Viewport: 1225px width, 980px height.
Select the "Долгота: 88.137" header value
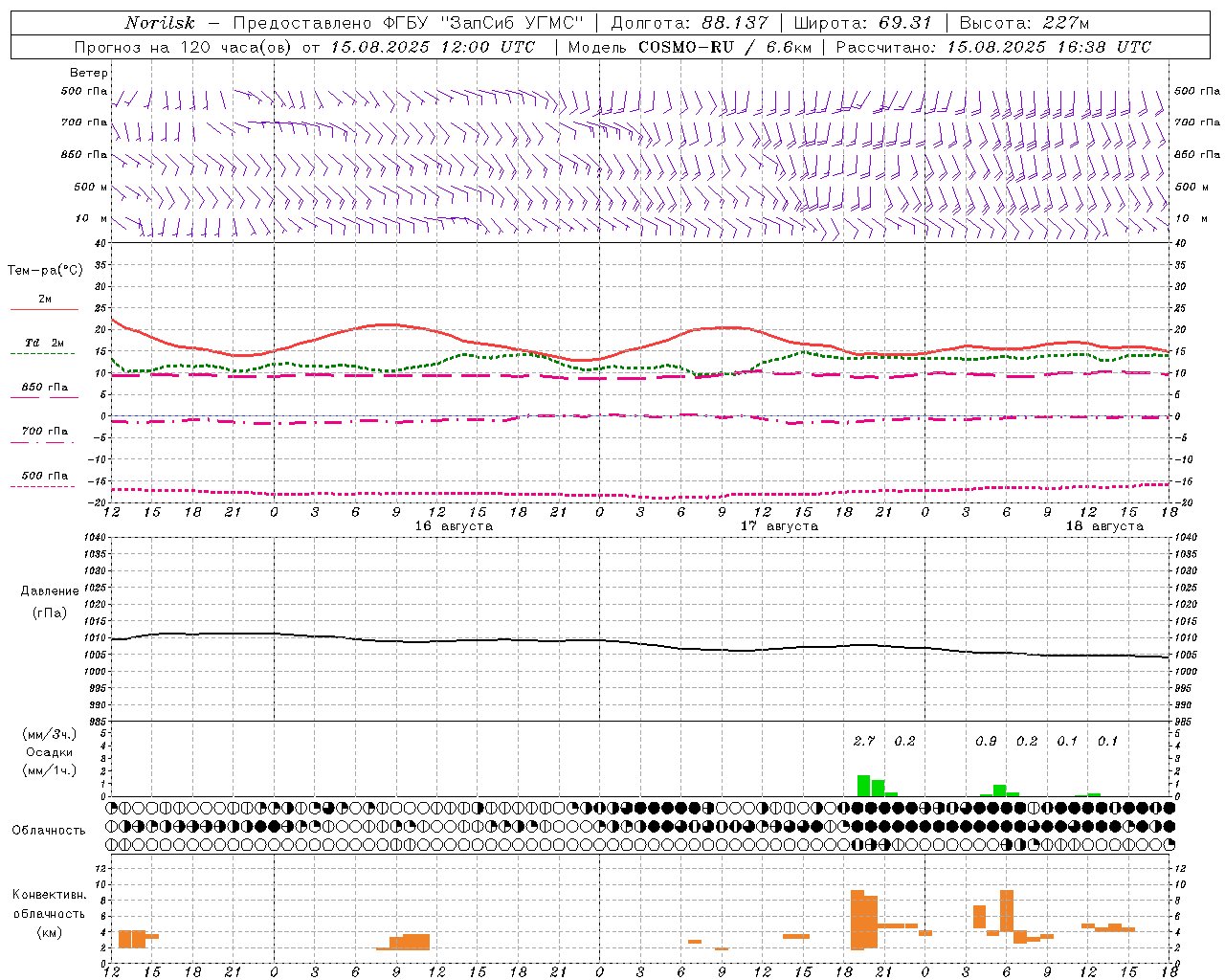[689, 23]
